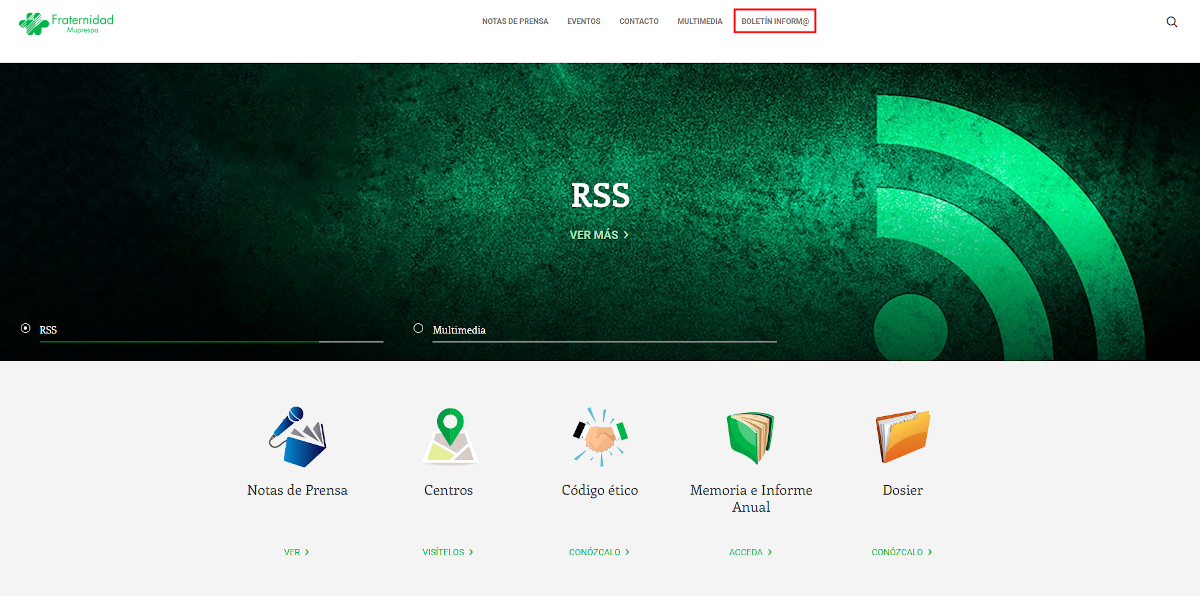Image resolution: width=1200 pixels, height=607 pixels.
Task: Click the Notas de Prensa card title
Action: 297,491
